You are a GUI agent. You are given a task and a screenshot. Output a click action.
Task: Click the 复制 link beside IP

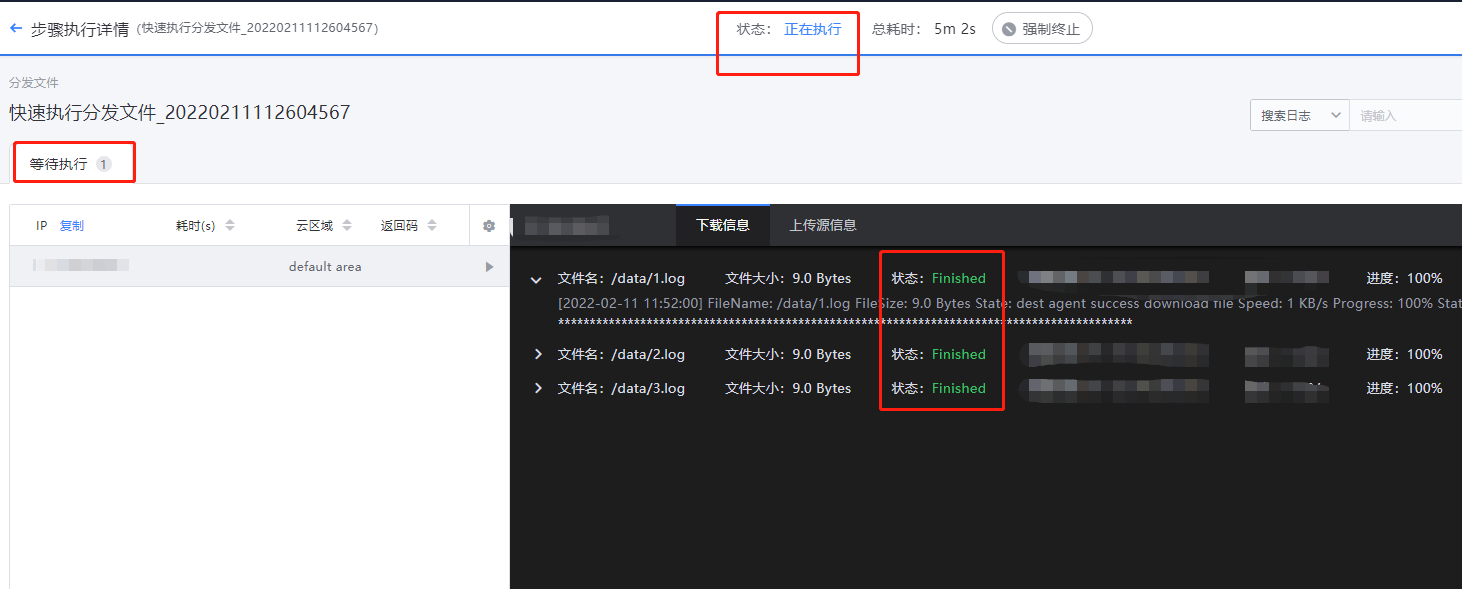coord(72,226)
